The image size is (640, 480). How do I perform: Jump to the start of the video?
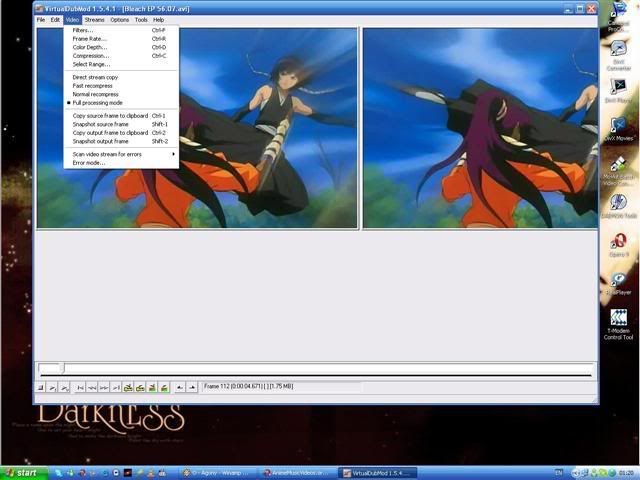coord(81,387)
